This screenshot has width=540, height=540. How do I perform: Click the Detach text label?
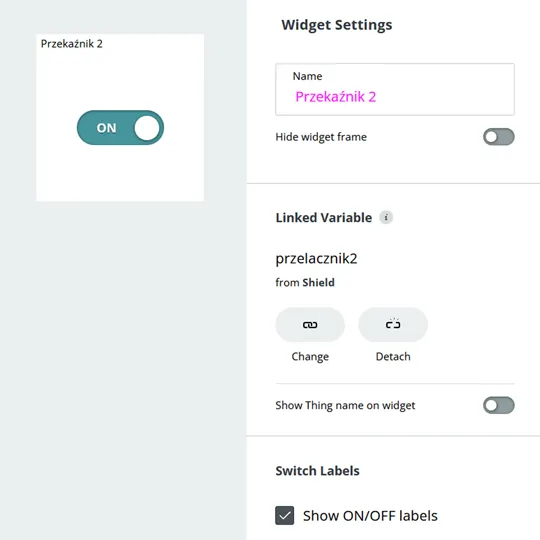pos(393,356)
